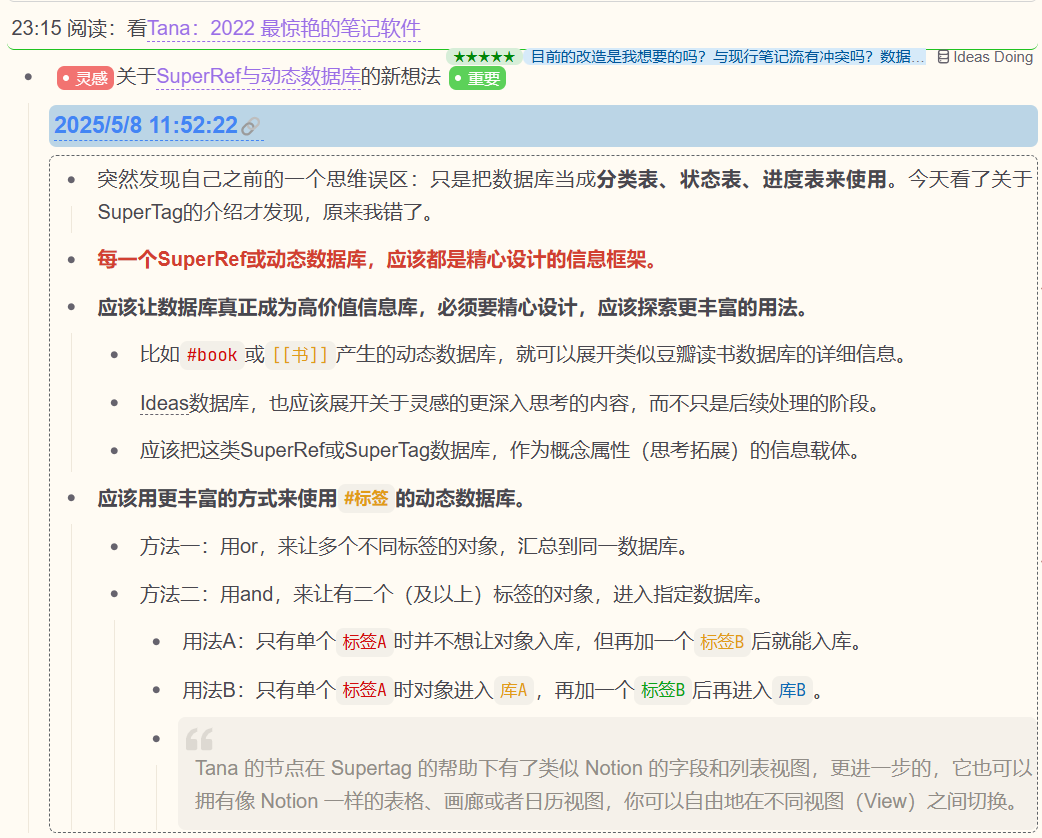Image resolution: width=1042 pixels, height=838 pixels.
Task: Open the 2025/5/8 11:52:22 timestamp link
Action: [146, 125]
